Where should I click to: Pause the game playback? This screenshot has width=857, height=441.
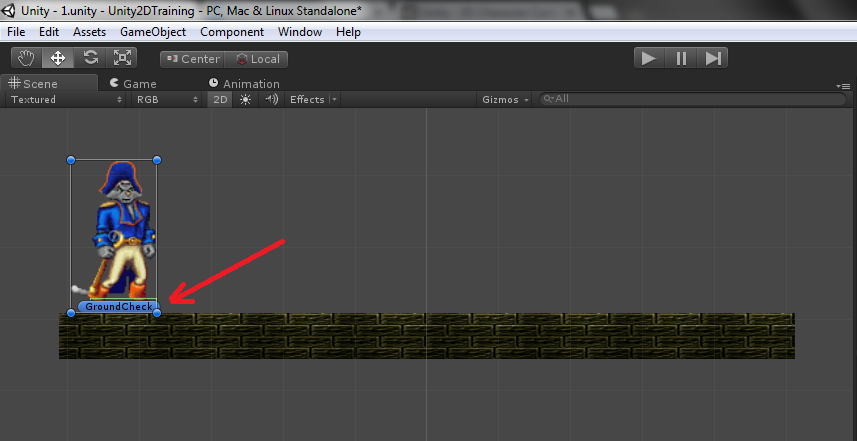click(x=681, y=58)
